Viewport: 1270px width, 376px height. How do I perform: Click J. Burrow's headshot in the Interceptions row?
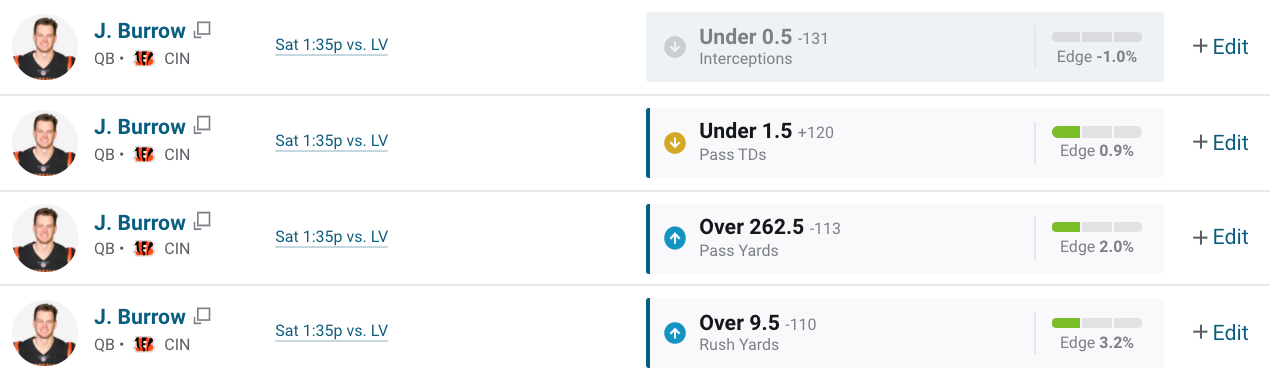tap(45, 48)
